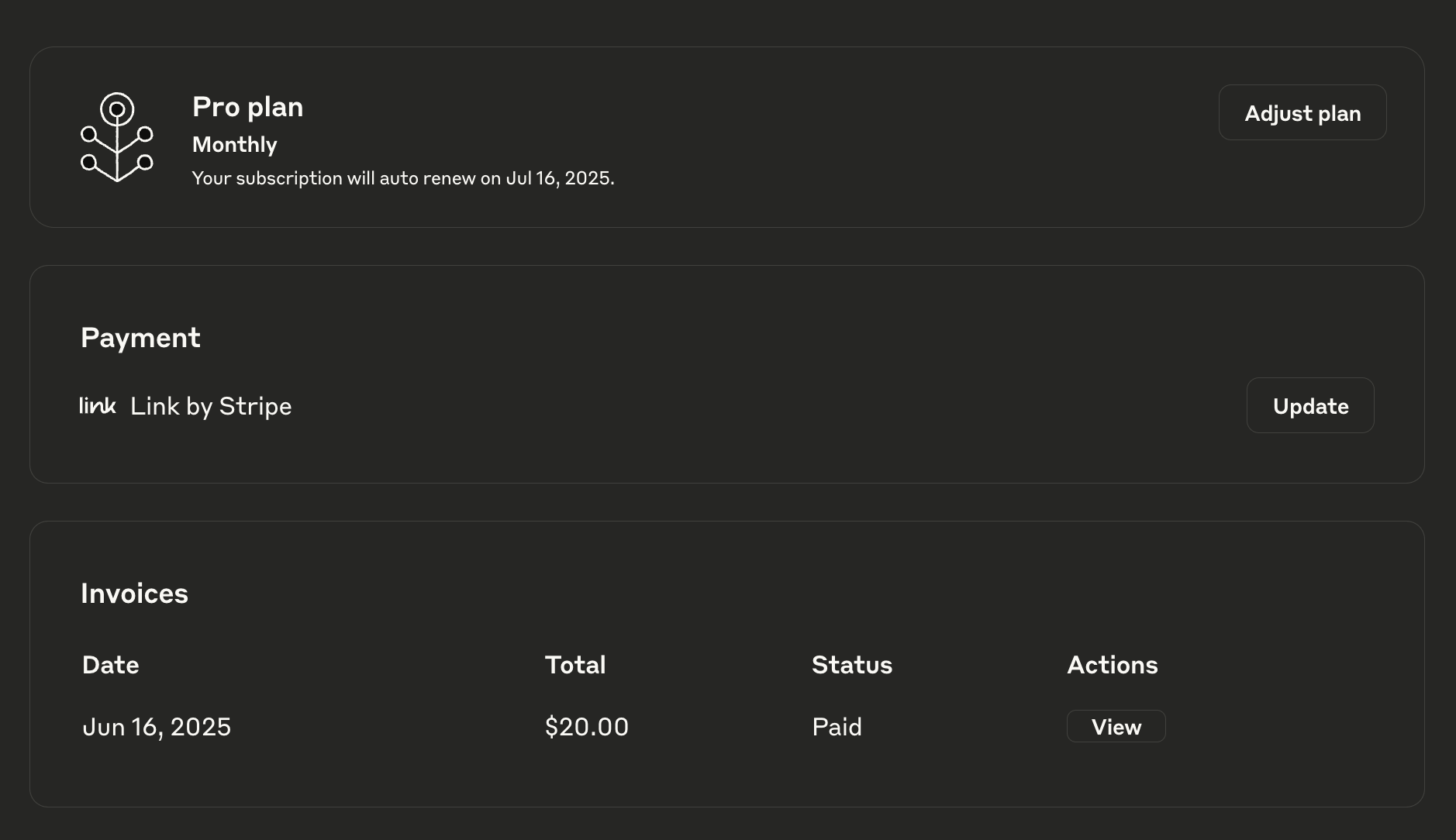This screenshot has width=1456, height=840.
Task: Click the Link logo icon
Action: (98, 405)
